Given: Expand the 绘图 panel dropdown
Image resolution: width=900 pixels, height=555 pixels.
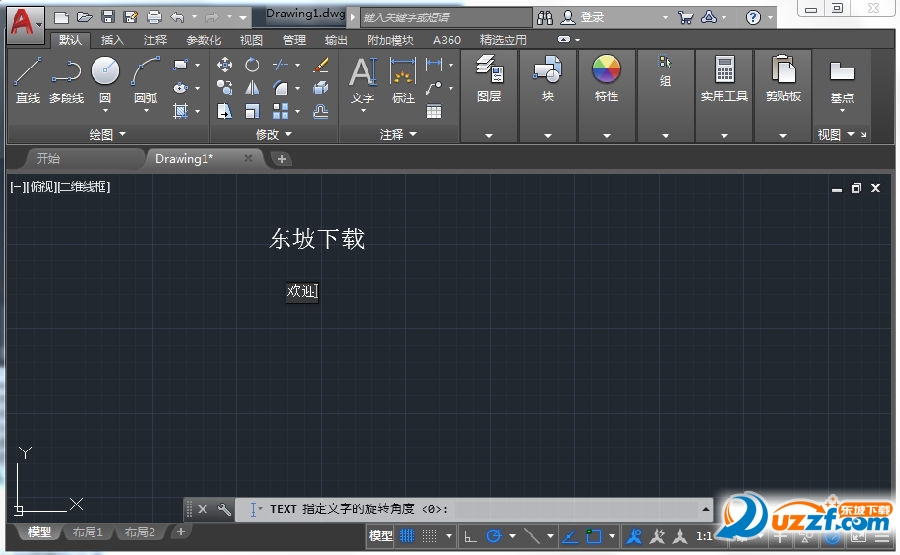Looking at the screenshot, I should click(x=107, y=134).
